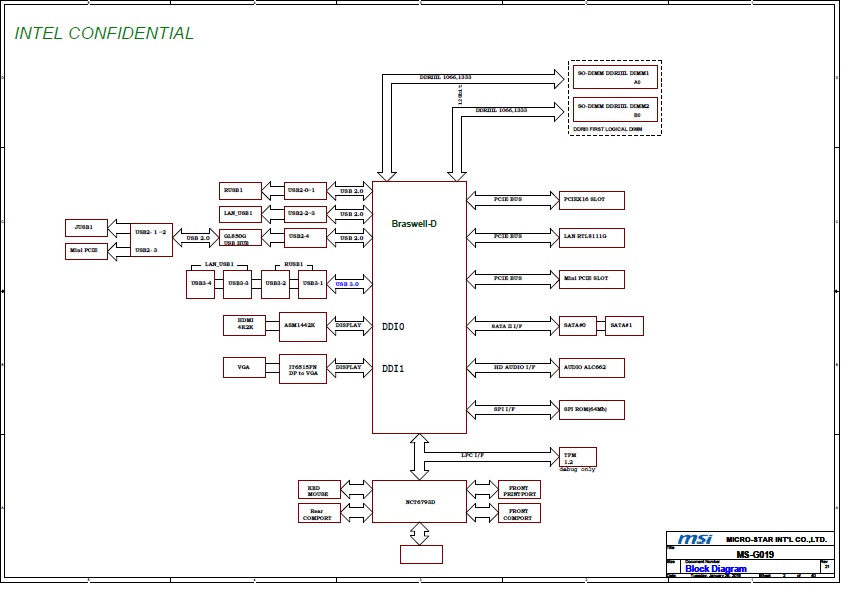The width and height of the screenshot is (851, 602).
Task: Select the SPI ROM(64Mb) box
Action: click(591, 409)
